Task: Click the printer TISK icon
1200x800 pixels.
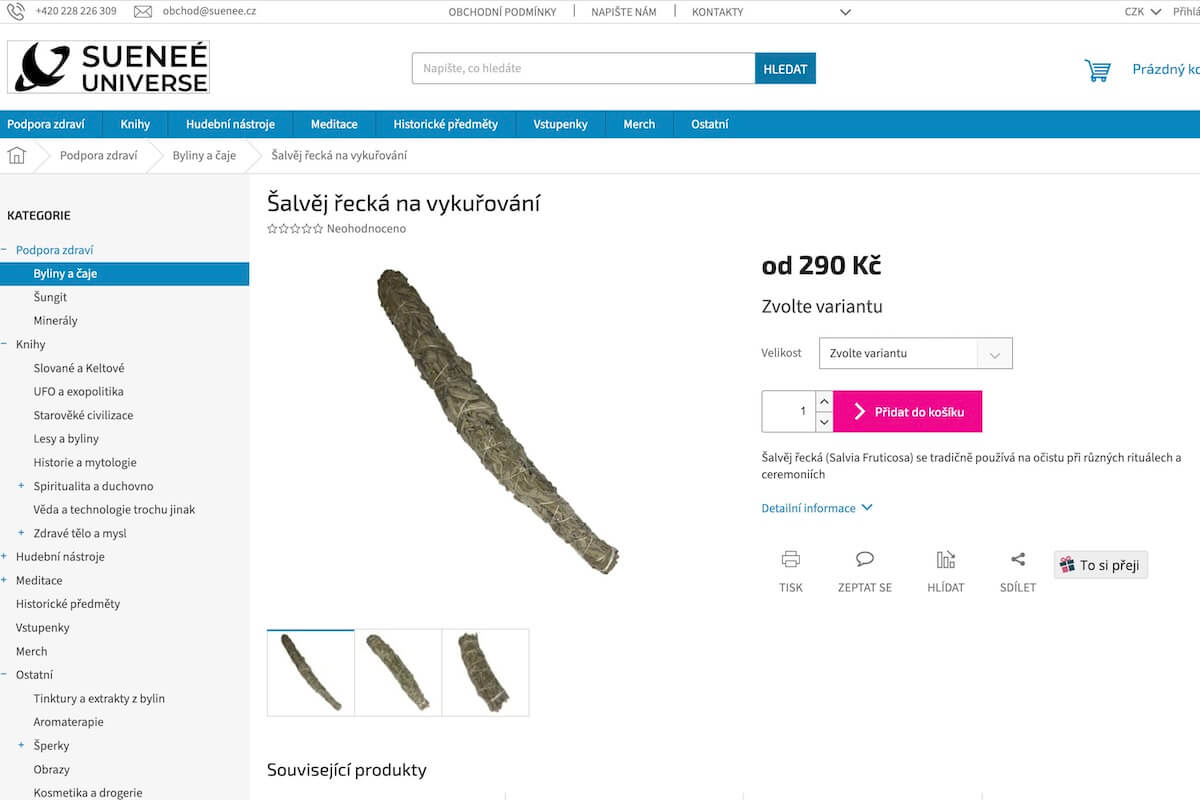Action: point(791,559)
